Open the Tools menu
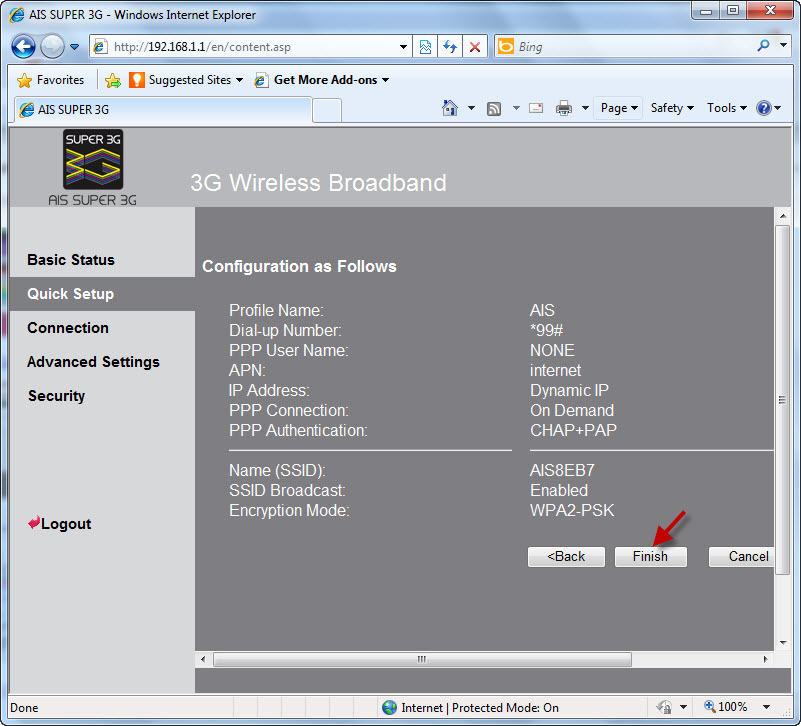Image resolution: width=801 pixels, height=726 pixels. (726, 108)
